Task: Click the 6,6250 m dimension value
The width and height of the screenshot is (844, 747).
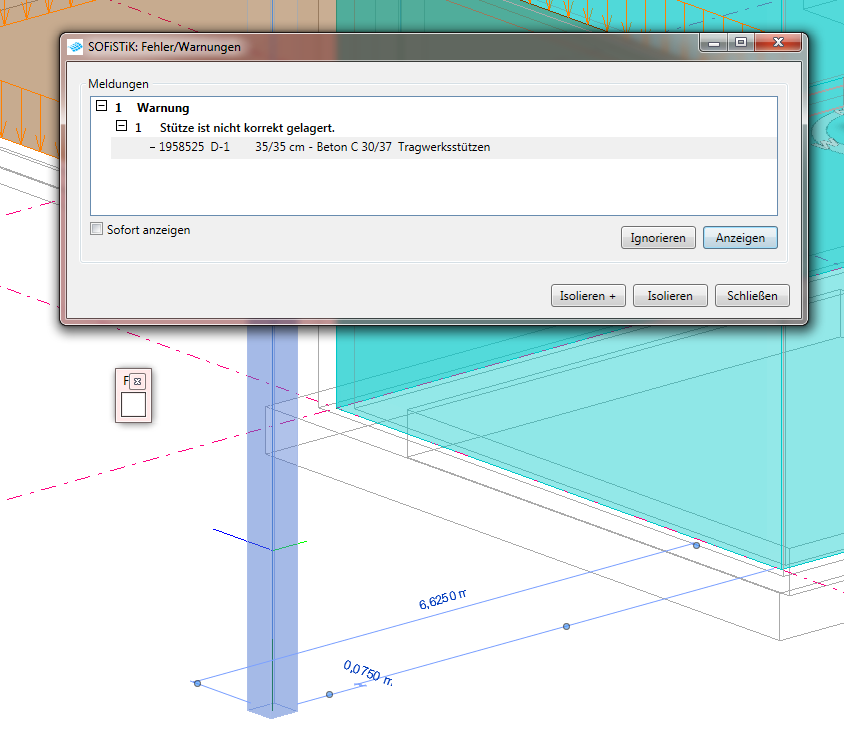Action: pos(444,600)
